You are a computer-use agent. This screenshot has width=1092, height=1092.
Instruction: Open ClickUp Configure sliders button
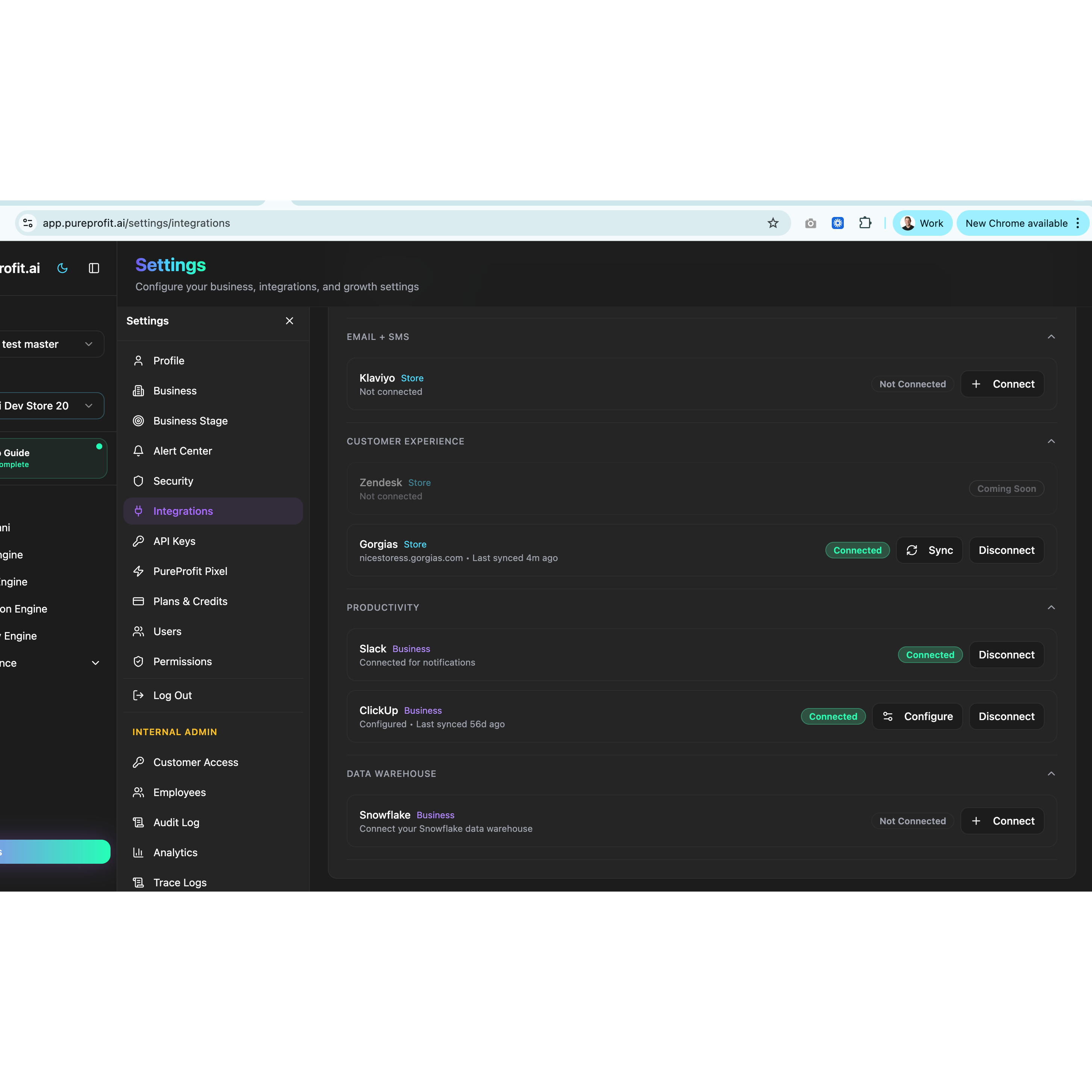(x=918, y=716)
